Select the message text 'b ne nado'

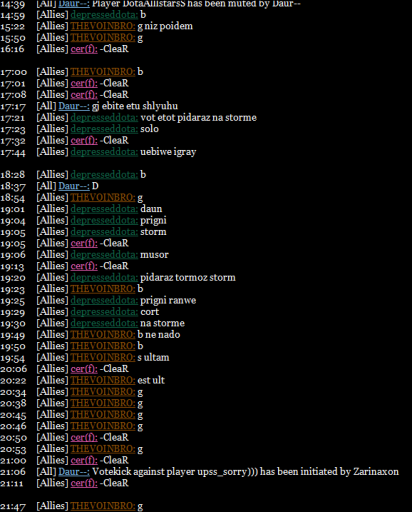(x=159, y=335)
